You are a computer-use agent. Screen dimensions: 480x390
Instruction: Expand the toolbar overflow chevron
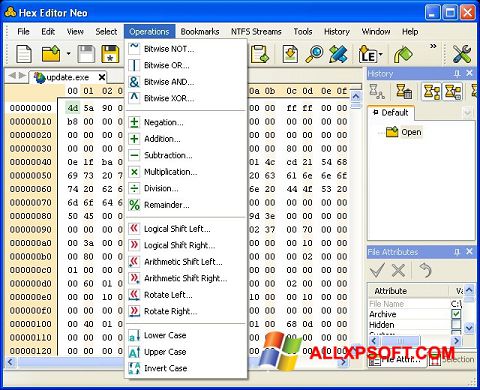click(433, 46)
